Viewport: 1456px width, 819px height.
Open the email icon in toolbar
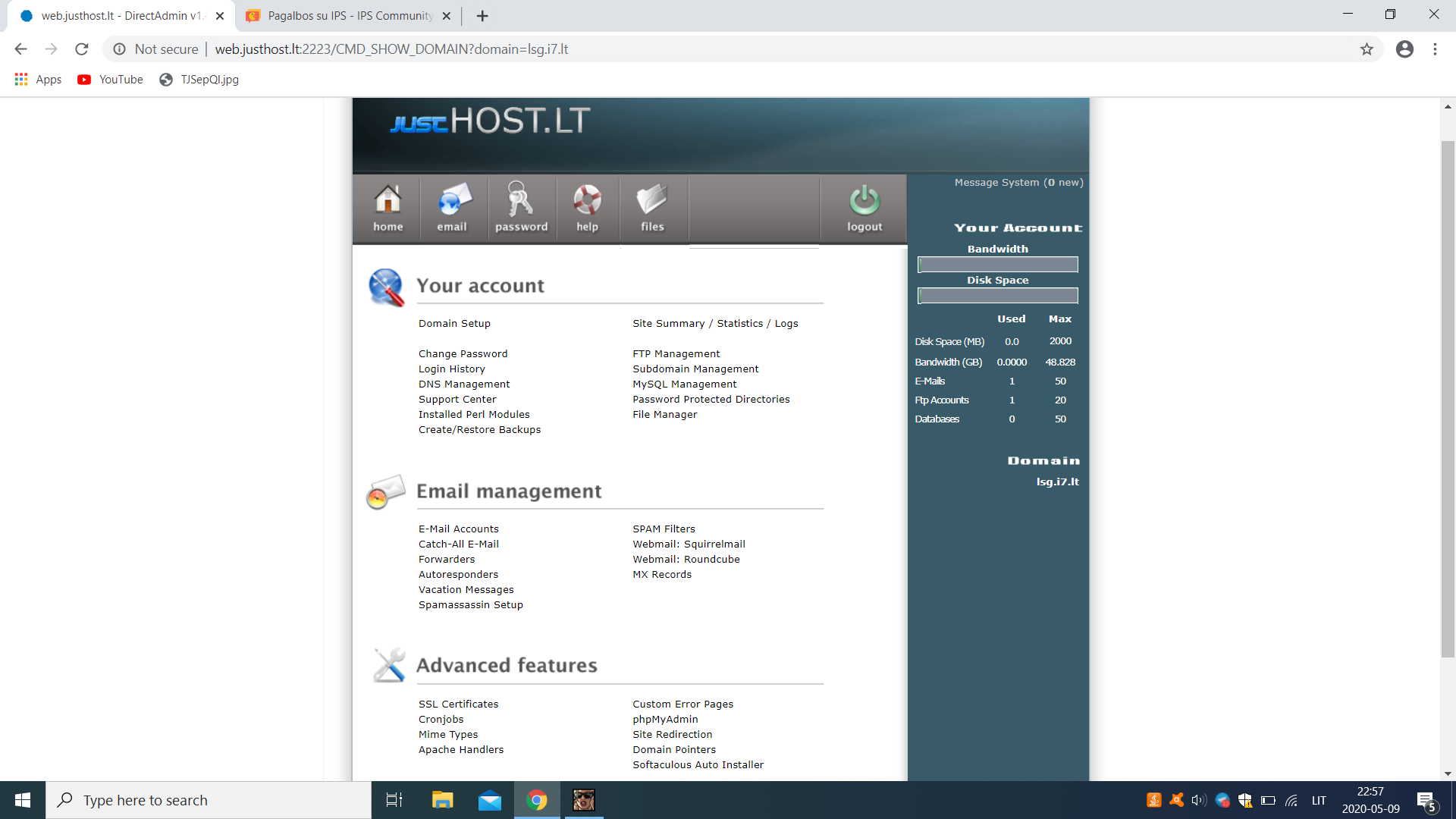coord(452,207)
